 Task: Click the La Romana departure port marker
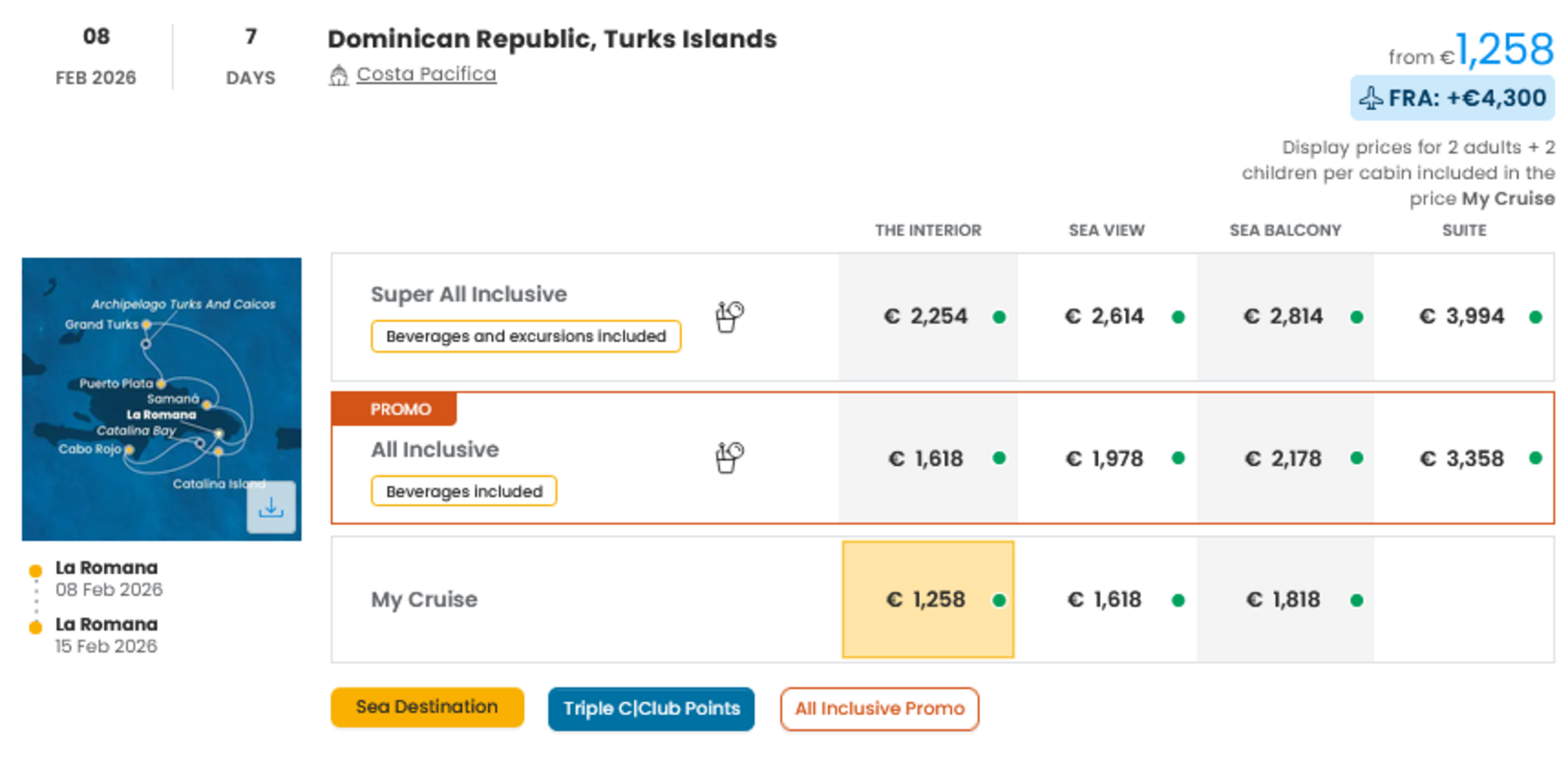35,571
